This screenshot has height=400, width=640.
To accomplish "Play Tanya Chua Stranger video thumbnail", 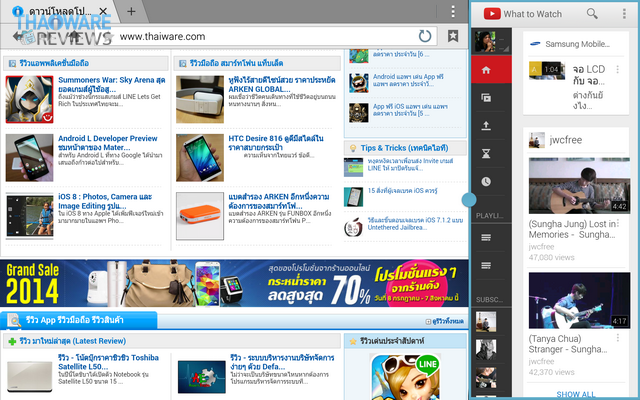I will [579, 300].
